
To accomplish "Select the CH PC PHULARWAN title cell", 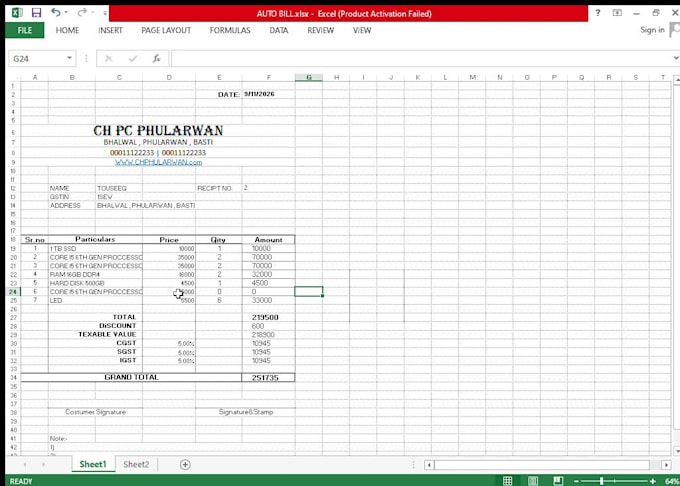I will coord(158,130).
